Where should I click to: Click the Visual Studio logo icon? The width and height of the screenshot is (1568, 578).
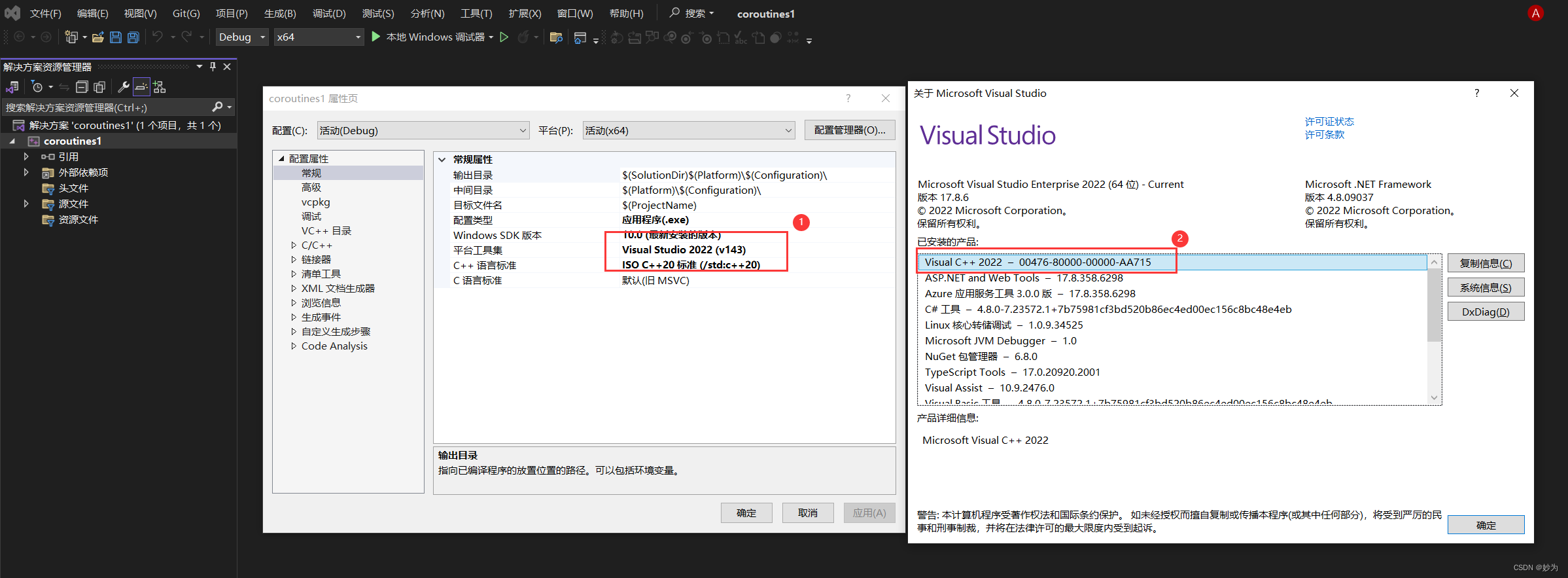coord(12,13)
